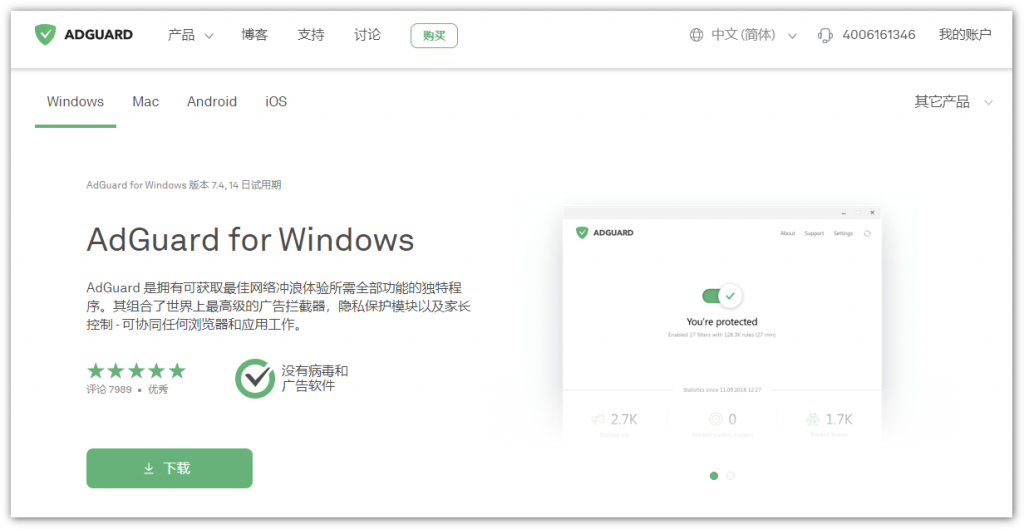Click Settings in the app preview
The image size is (1024, 529).
[843, 233]
